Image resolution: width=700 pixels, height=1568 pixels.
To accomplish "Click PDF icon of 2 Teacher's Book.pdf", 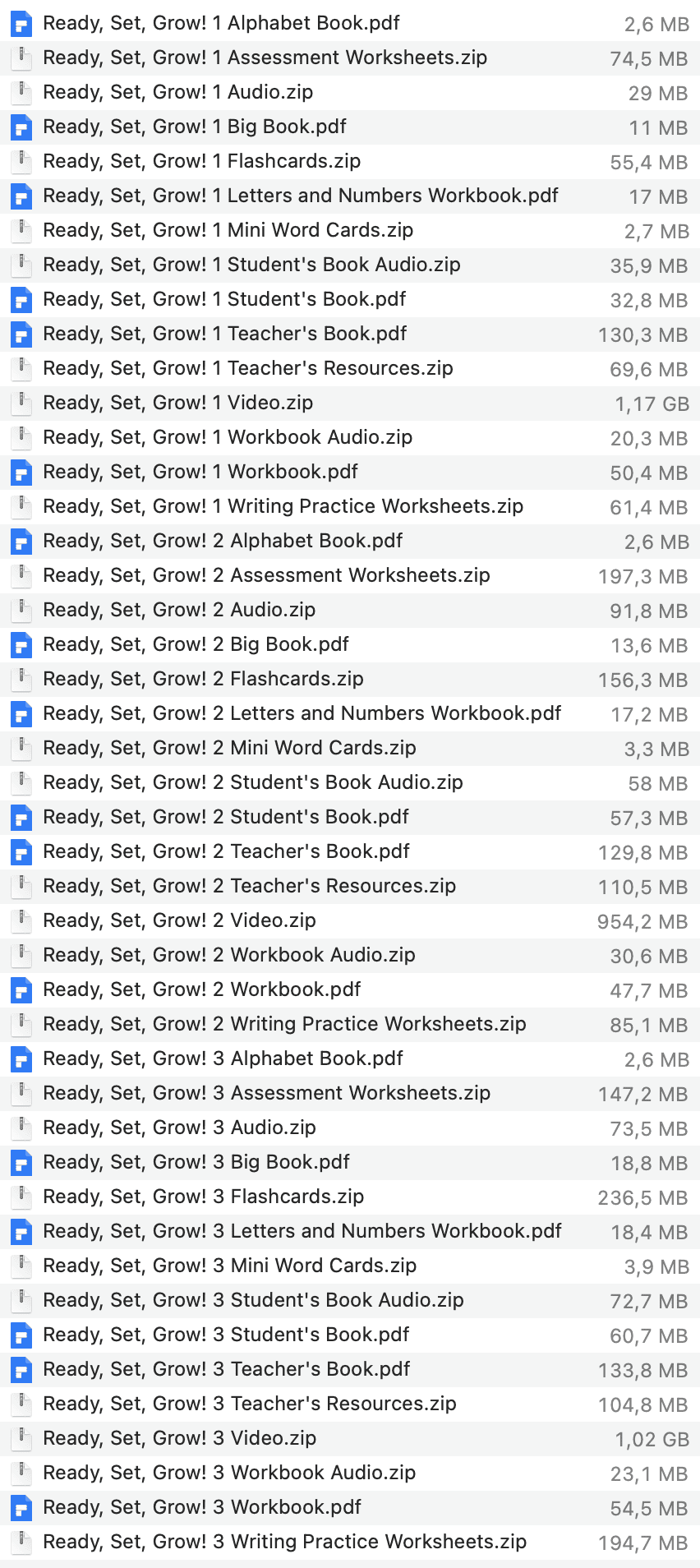I will click(x=21, y=851).
